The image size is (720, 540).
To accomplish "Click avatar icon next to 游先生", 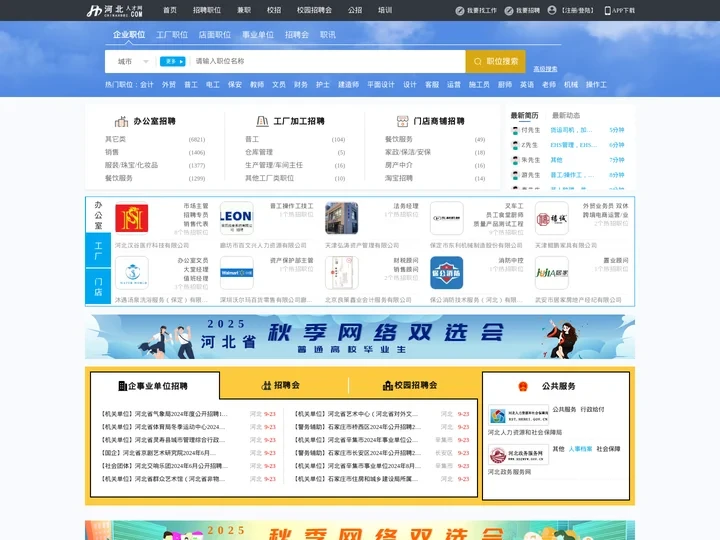I will click(x=515, y=175).
